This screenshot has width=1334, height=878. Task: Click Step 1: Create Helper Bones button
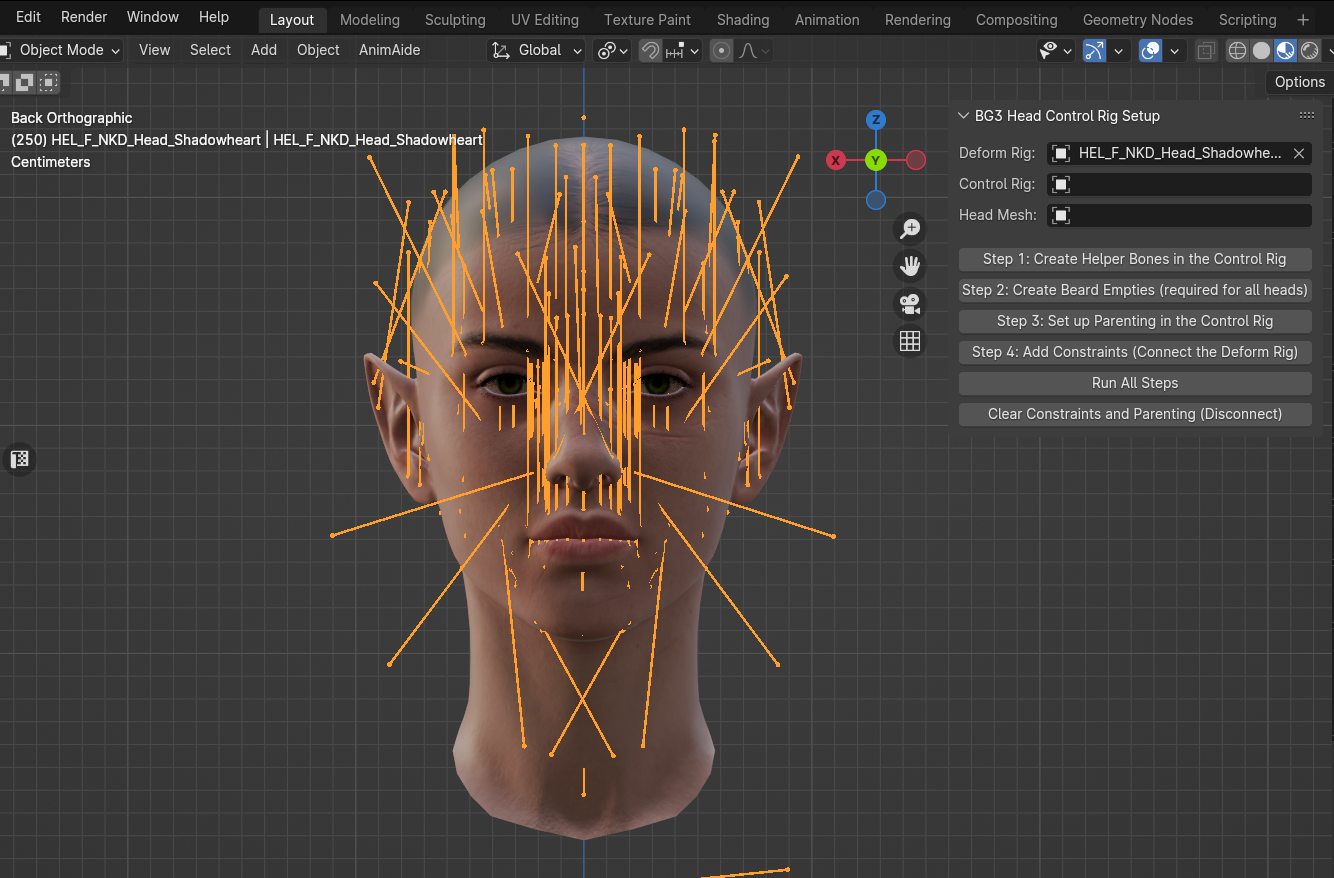click(1135, 259)
